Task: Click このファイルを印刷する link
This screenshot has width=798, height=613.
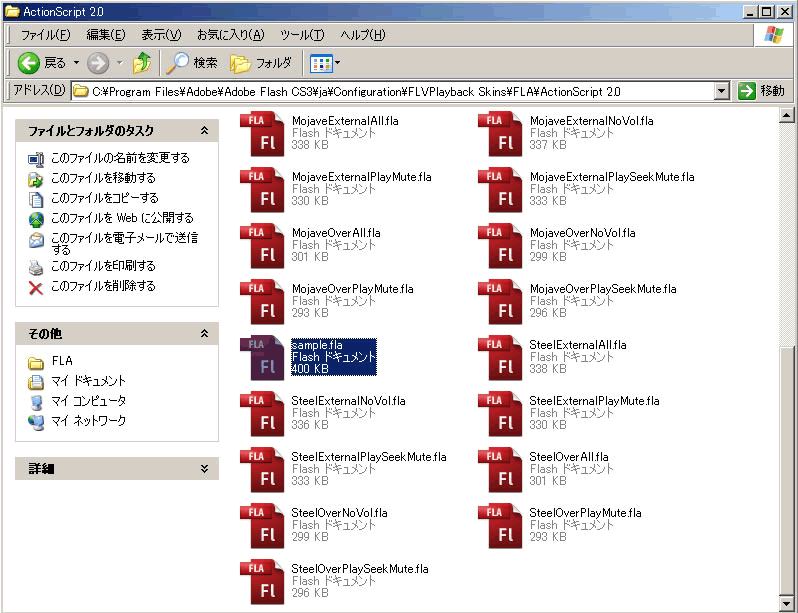Action: (x=103, y=266)
